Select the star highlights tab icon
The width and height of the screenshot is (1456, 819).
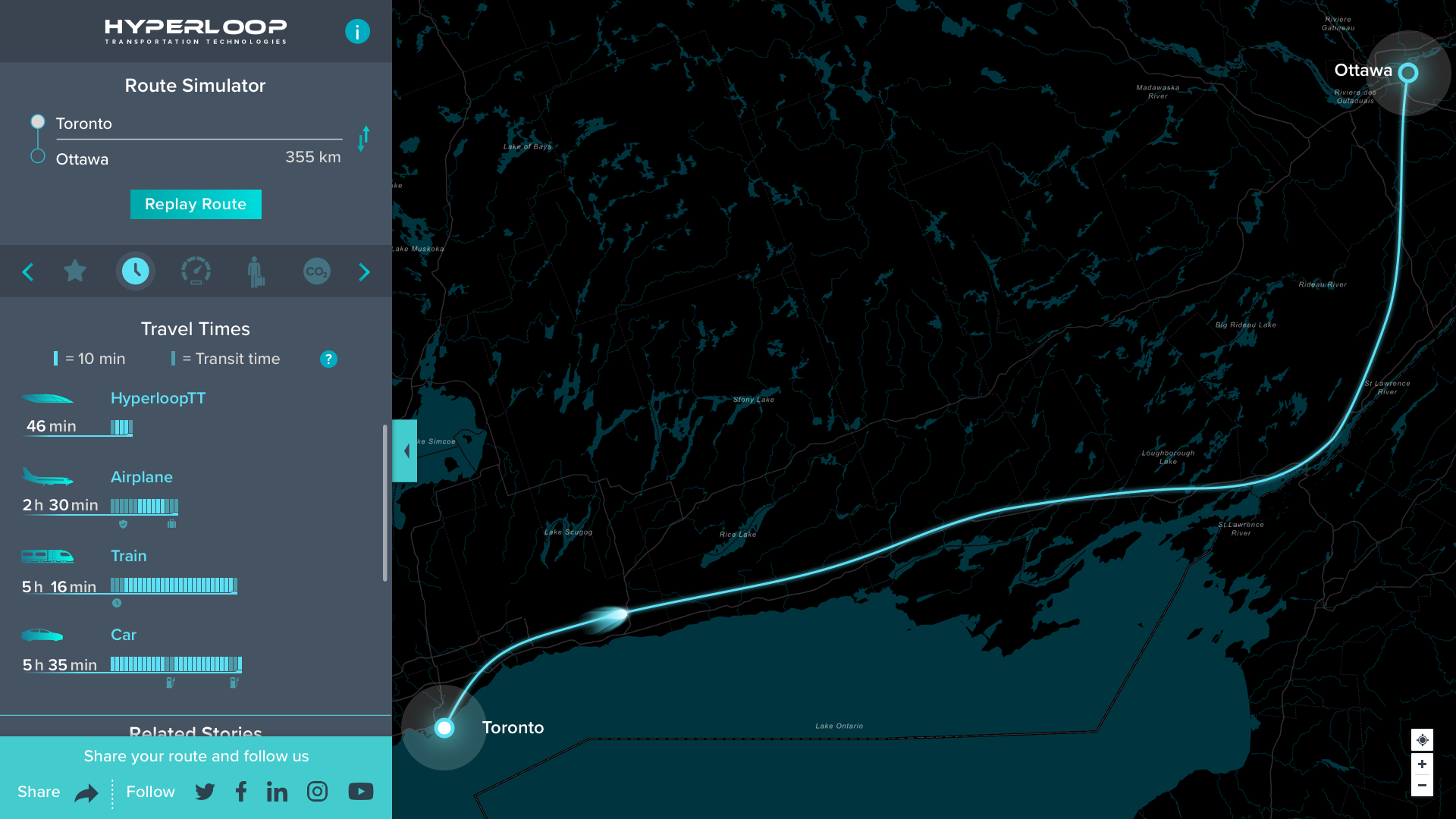click(75, 271)
